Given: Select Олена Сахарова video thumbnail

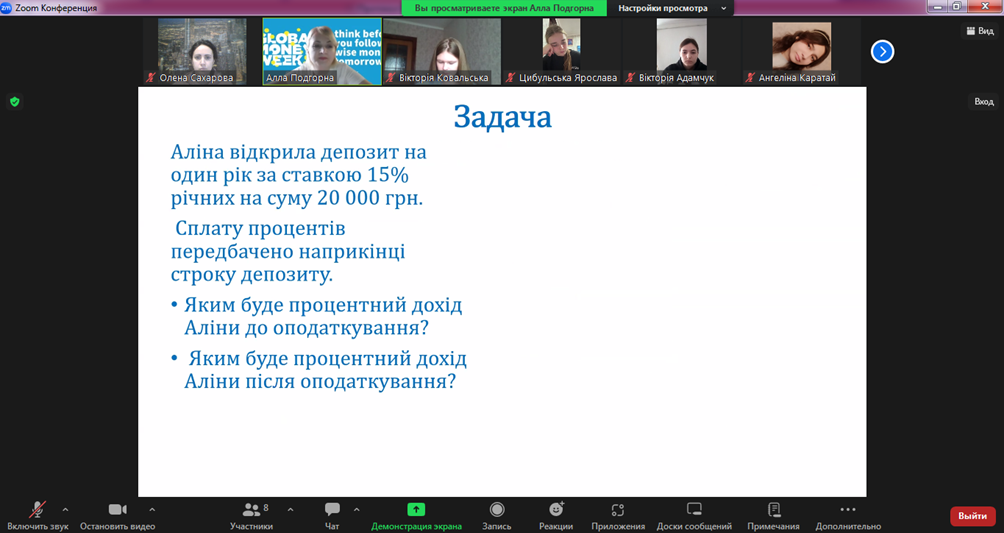Looking at the screenshot, I should coord(202,51).
